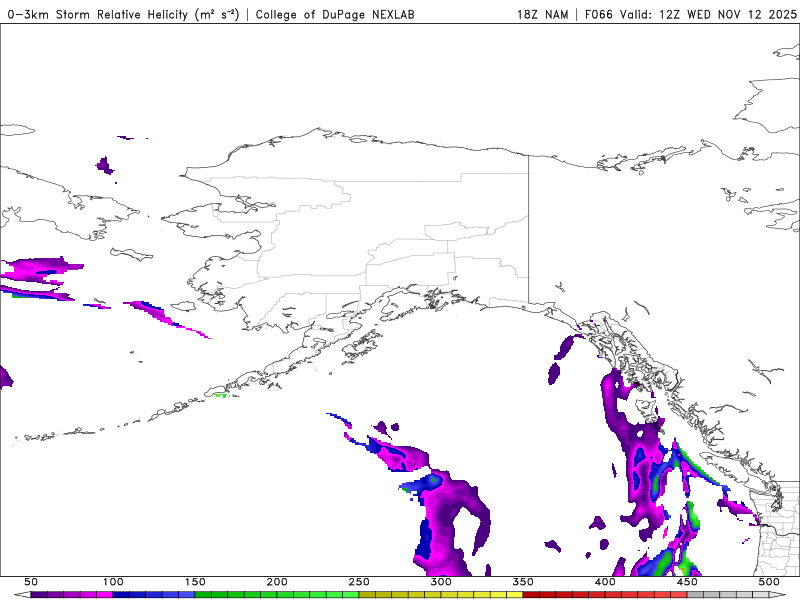Viewport: 800px width, 600px height.
Task: Click the '500' scale label
Action: point(769,582)
